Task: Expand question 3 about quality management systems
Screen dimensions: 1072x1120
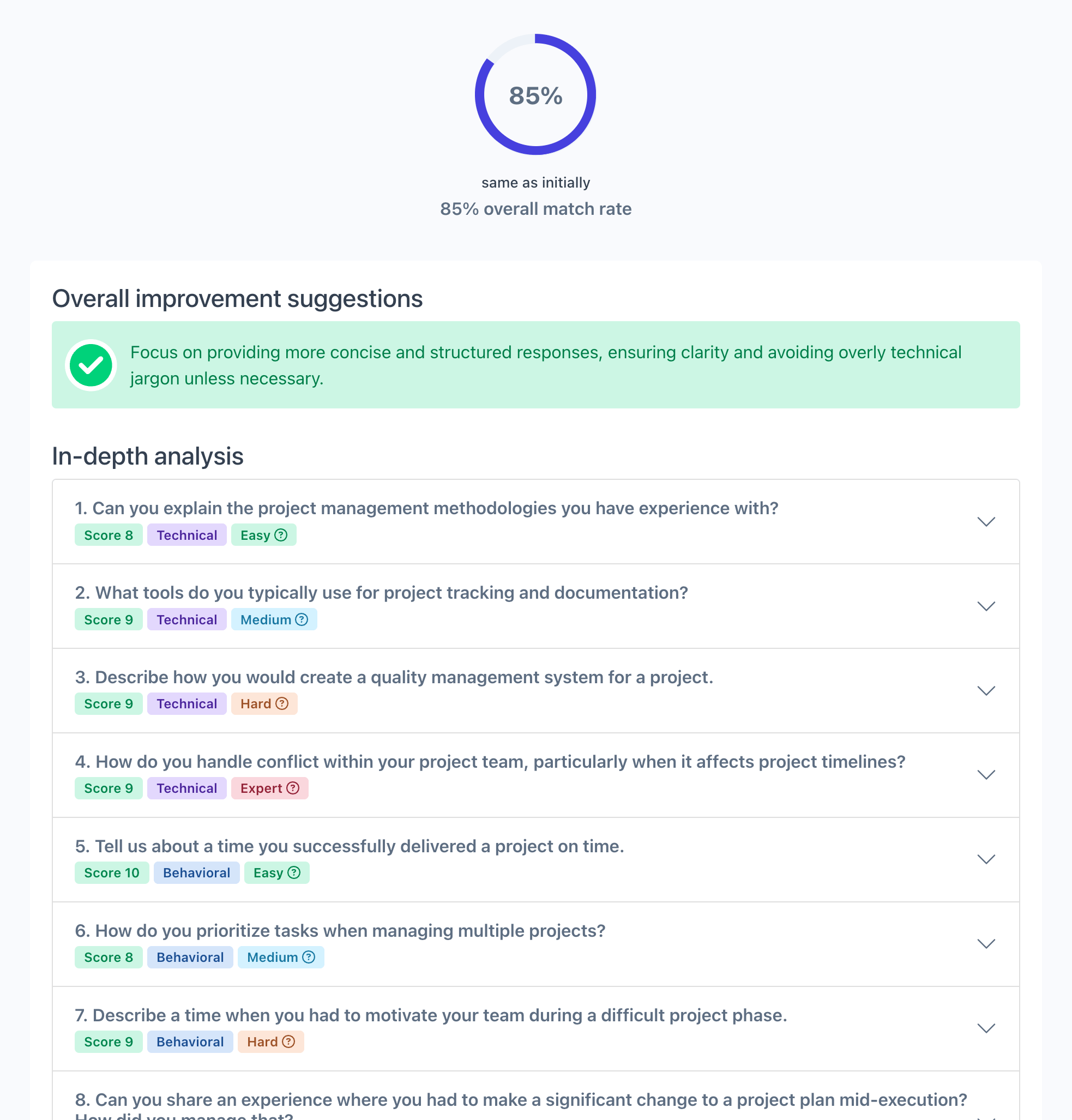Action: coord(986,690)
